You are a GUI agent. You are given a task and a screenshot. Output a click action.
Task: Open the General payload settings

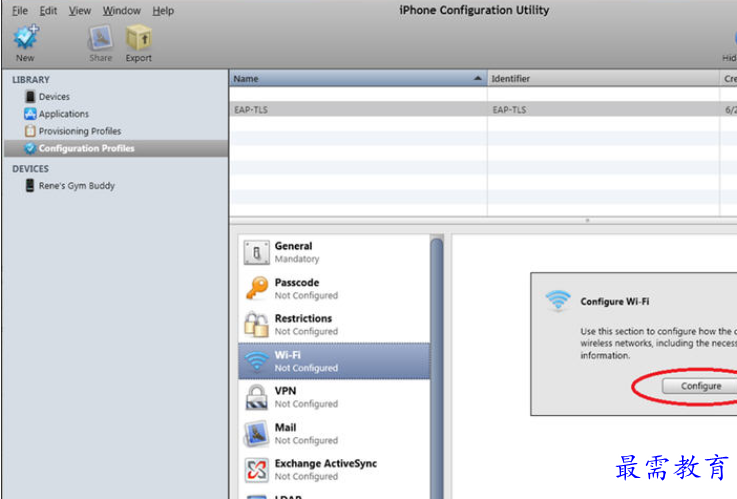[x=334, y=252]
